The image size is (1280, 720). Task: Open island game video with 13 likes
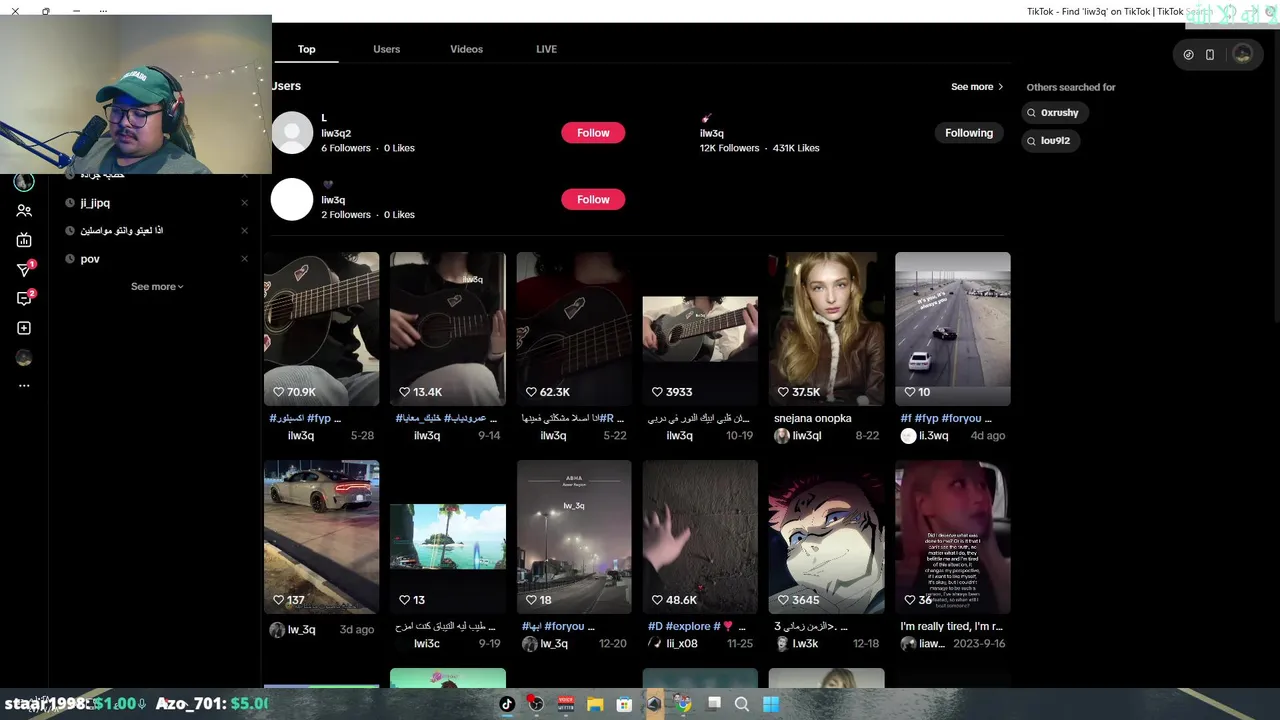[x=448, y=537]
